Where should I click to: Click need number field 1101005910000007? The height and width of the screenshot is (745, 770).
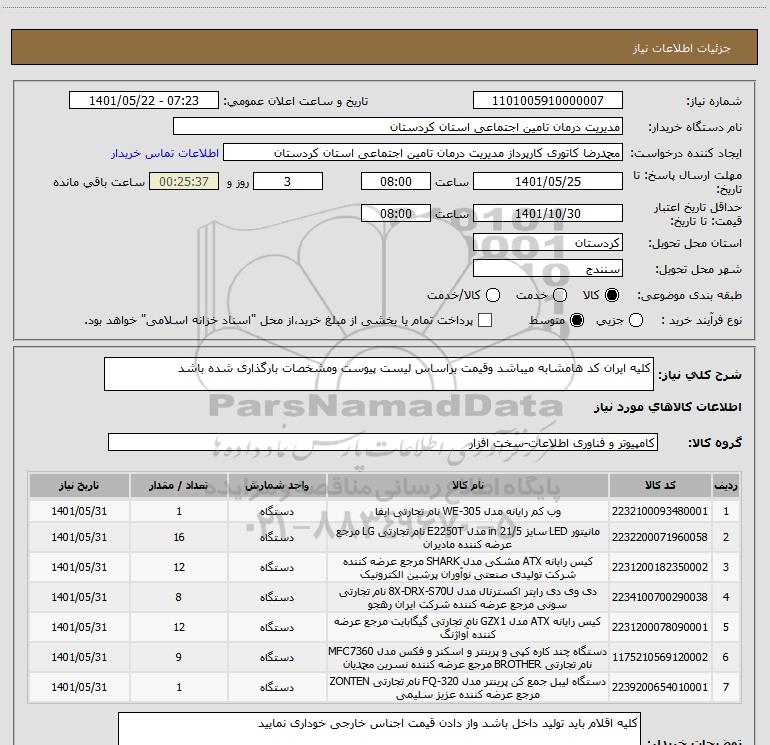[548, 101]
